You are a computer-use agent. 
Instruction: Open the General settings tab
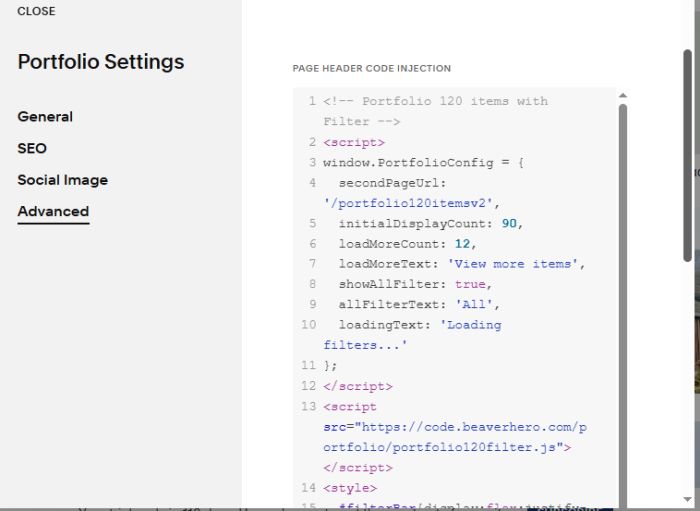click(x=45, y=116)
